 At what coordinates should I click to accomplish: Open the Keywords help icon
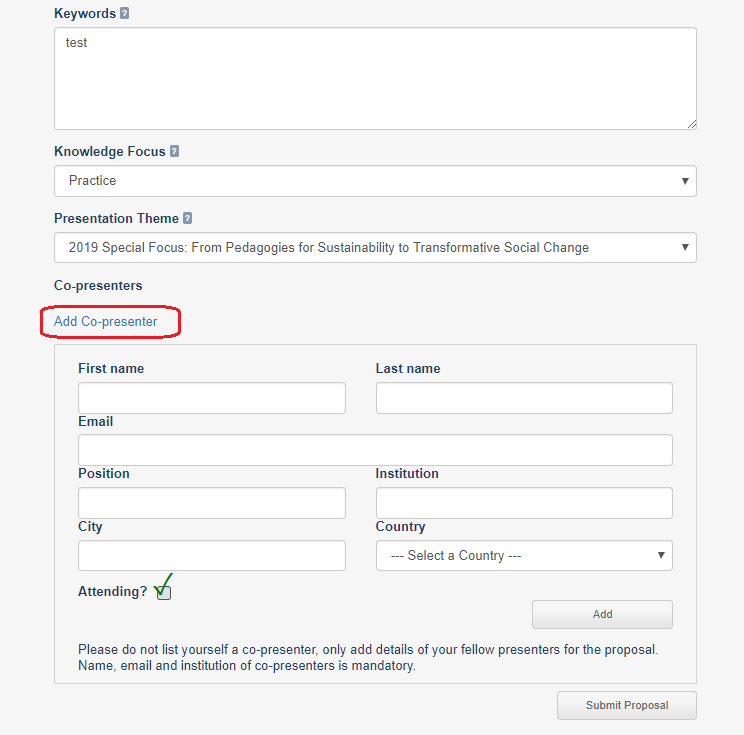(x=124, y=13)
